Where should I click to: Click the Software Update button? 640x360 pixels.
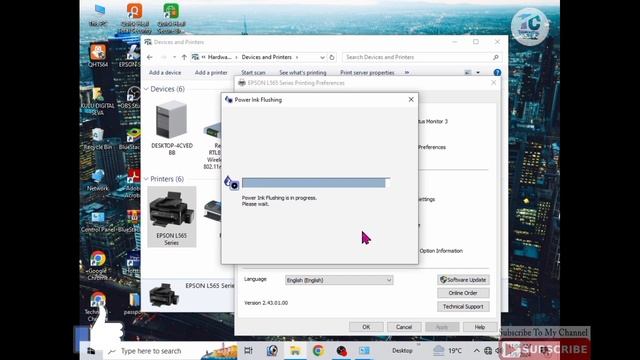click(463, 280)
